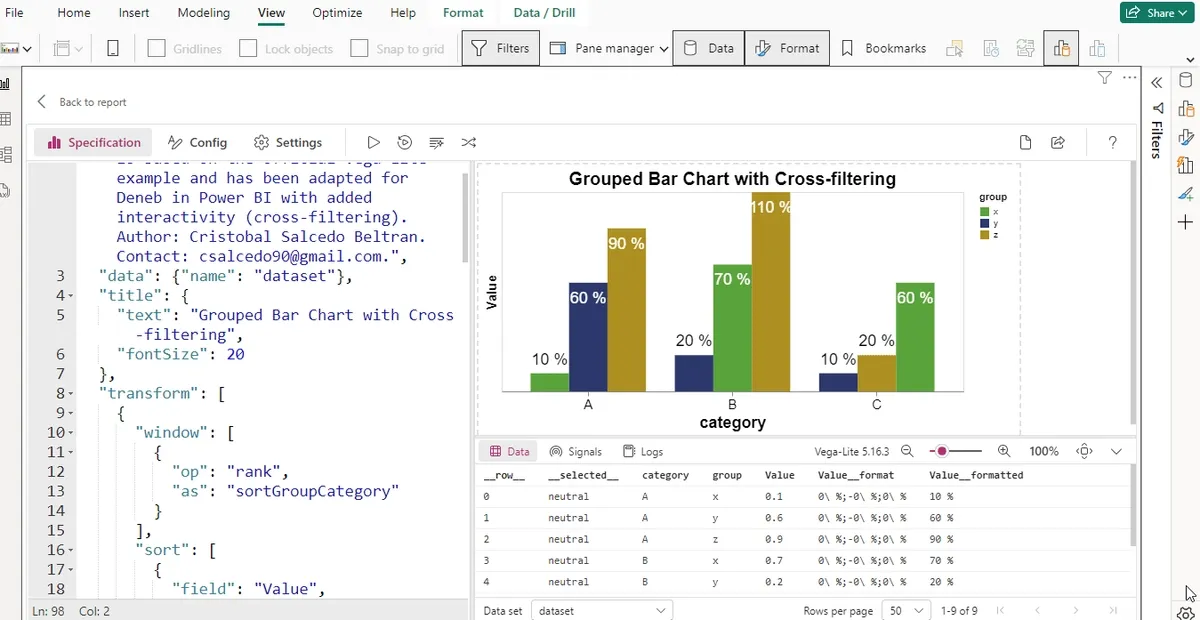
Task: Click the Apply changes play icon
Action: [373, 143]
